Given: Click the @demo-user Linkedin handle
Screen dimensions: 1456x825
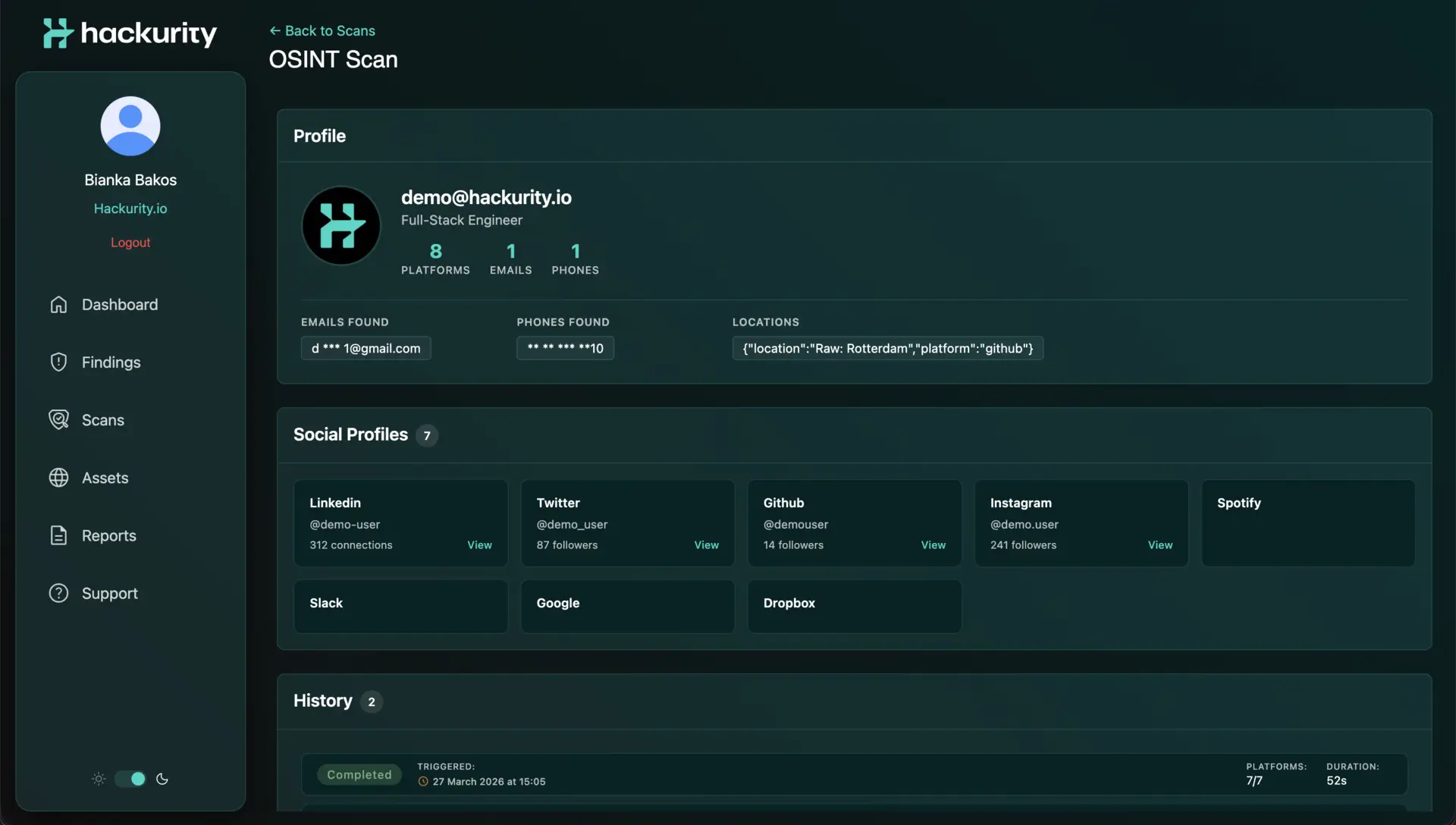Looking at the screenshot, I should 344,525.
